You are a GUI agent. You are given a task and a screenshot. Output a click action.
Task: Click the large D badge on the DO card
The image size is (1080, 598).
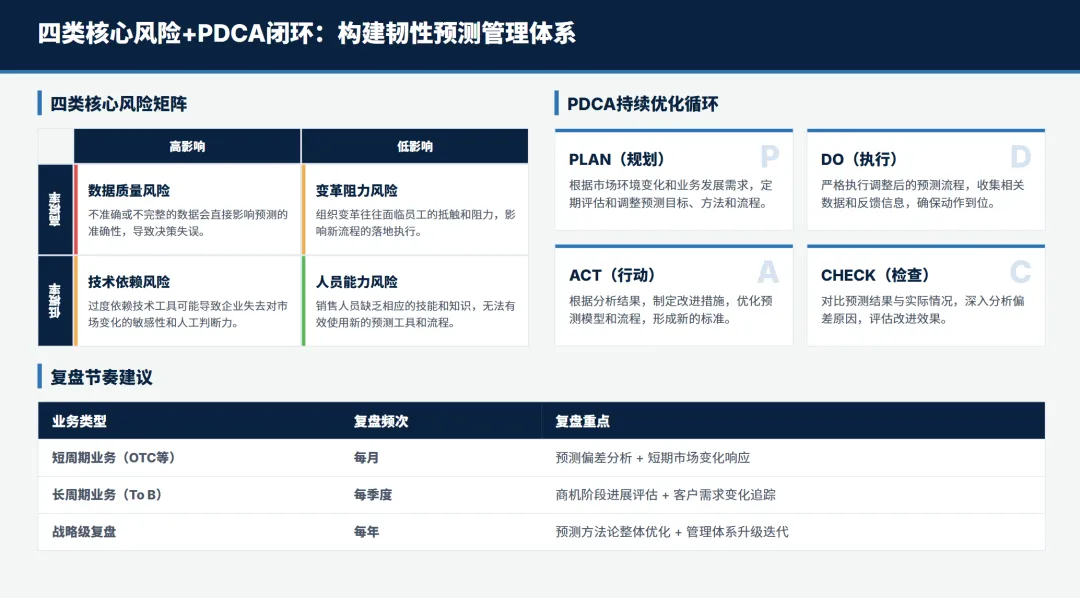1020,157
